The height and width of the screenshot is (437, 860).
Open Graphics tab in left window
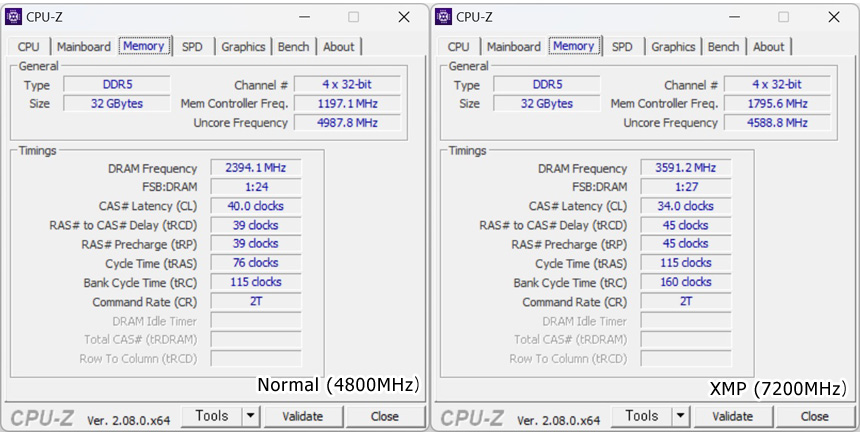244,47
